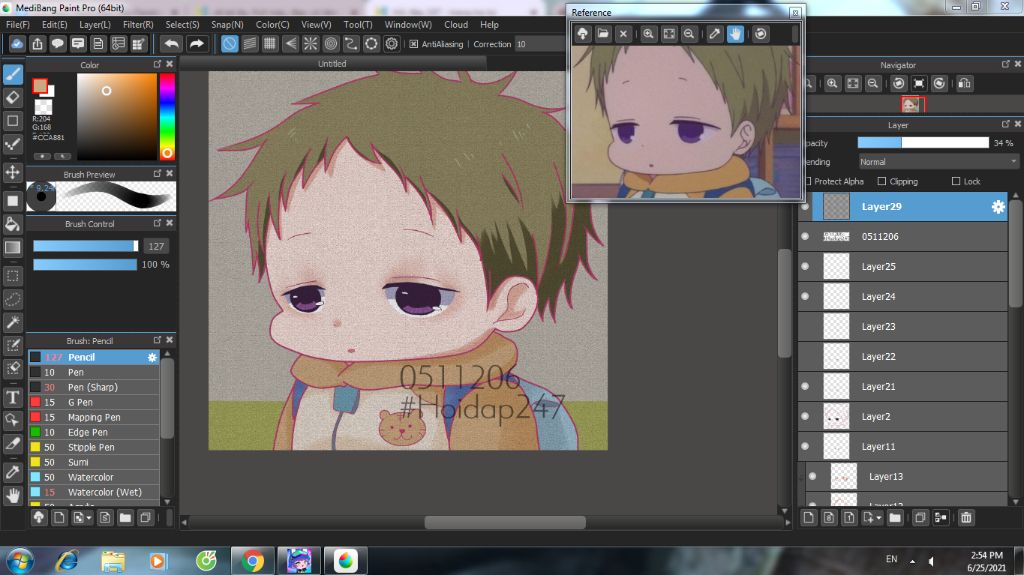Select the Gradient tool
This screenshot has width=1024, height=575.
pos(12,247)
